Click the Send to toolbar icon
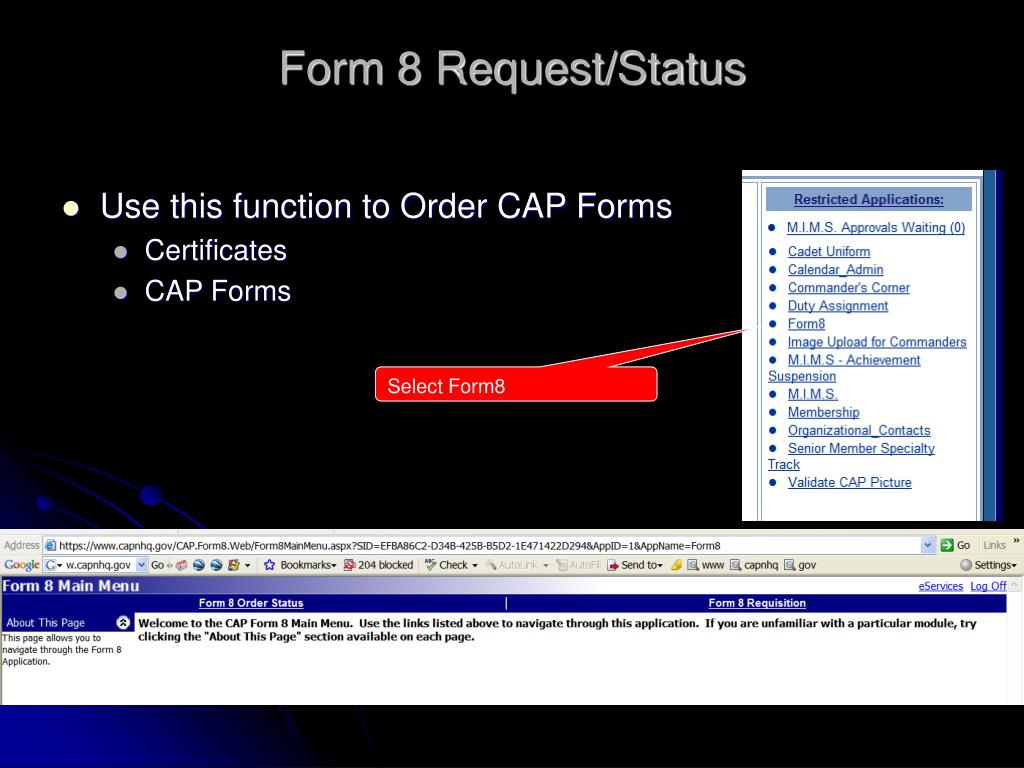Screen dimensions: 1024x768 point(613,565)
